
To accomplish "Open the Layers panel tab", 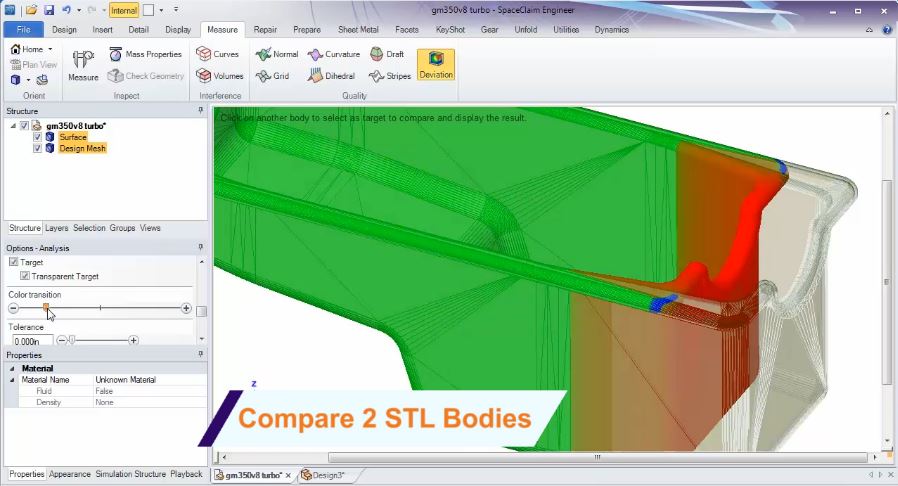I will (x=57, y=228).
